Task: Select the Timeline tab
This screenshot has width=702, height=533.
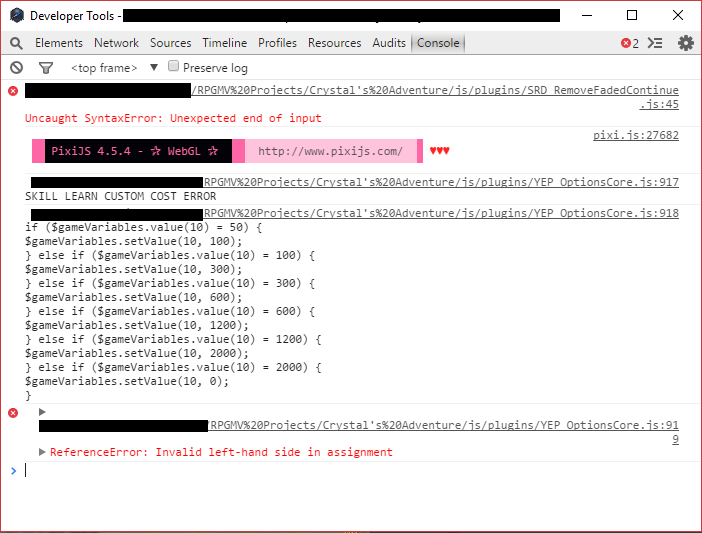Action: click(x=224, y=43)
